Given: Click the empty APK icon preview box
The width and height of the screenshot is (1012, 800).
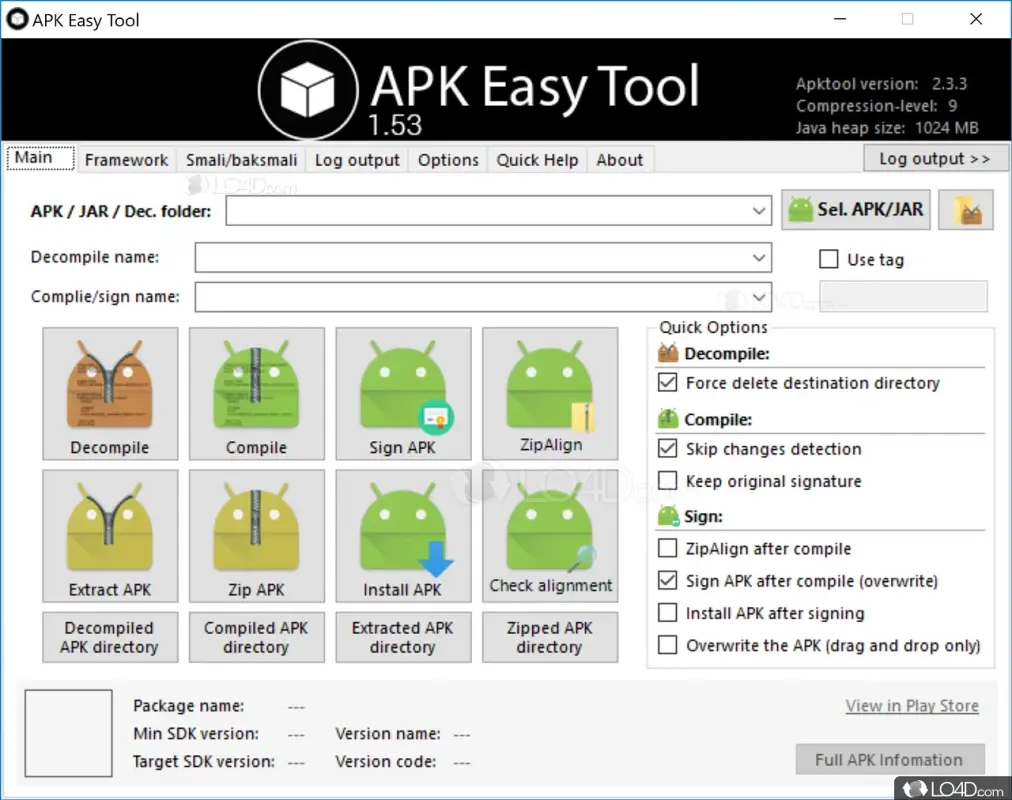Looking at the screenshot, I should point(68,733).
